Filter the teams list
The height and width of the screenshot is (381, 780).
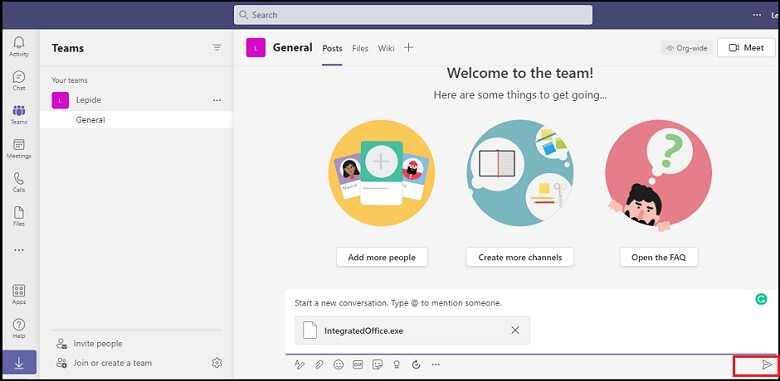point(217,48)
